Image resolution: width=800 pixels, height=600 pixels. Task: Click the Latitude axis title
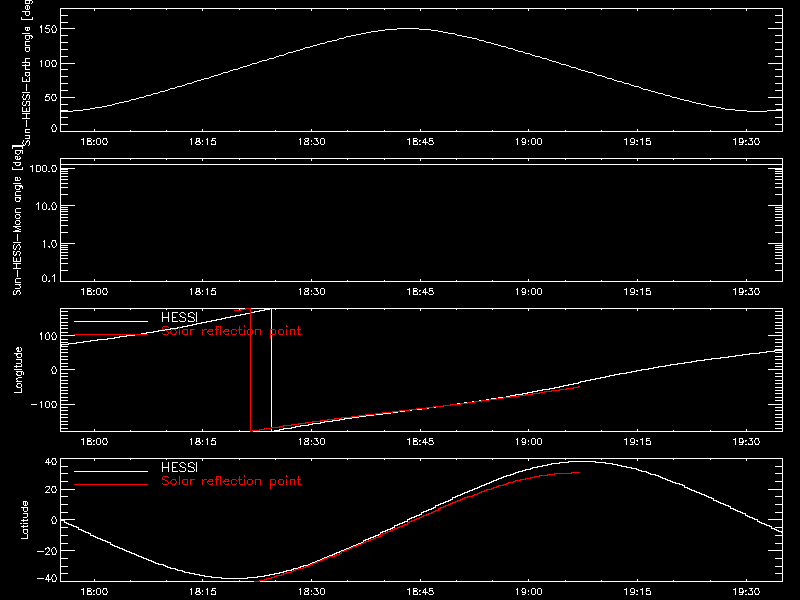pyautogui.click(x=24, y=520)
